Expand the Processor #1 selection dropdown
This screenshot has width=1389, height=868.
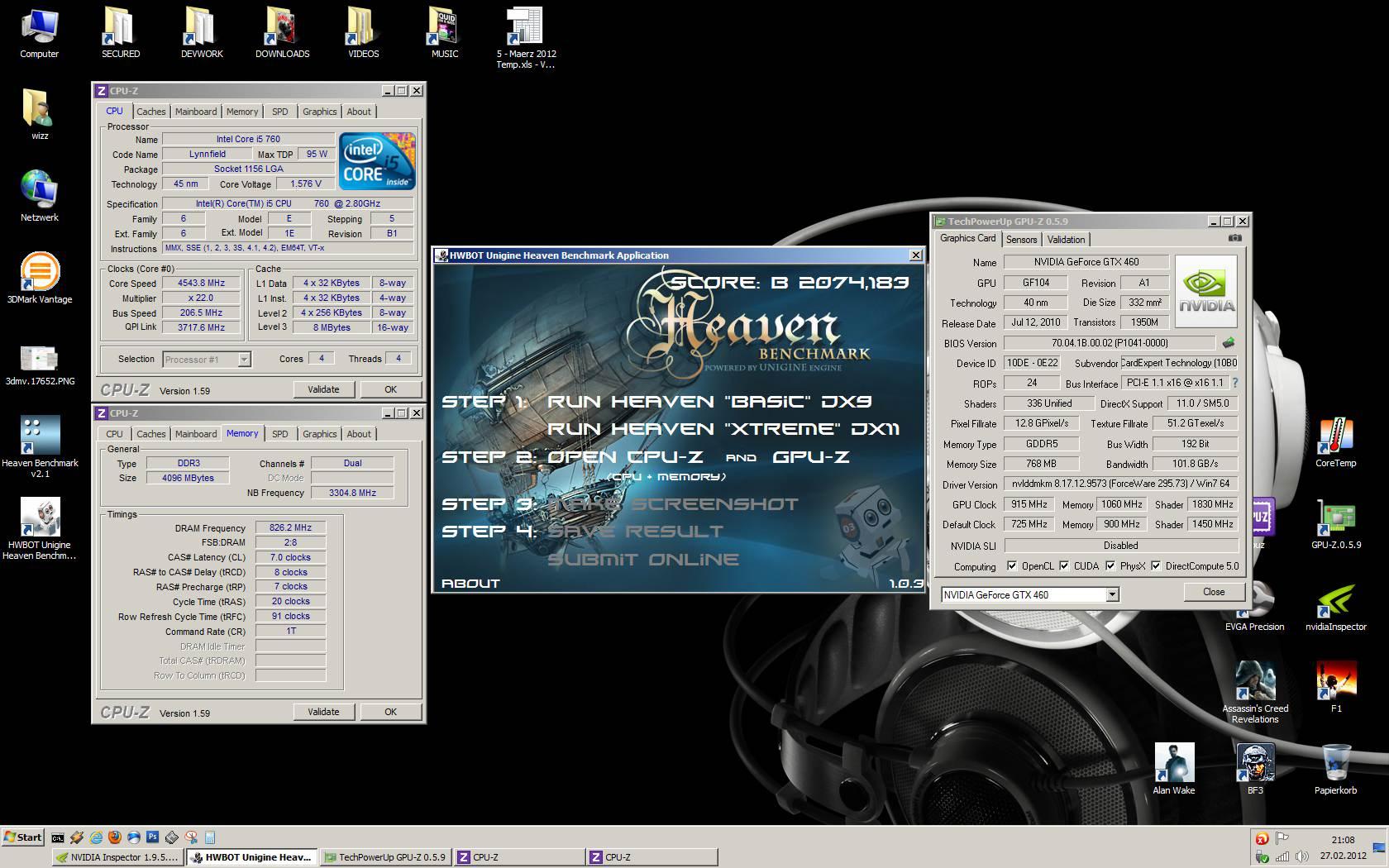click(x=244, y=360)
